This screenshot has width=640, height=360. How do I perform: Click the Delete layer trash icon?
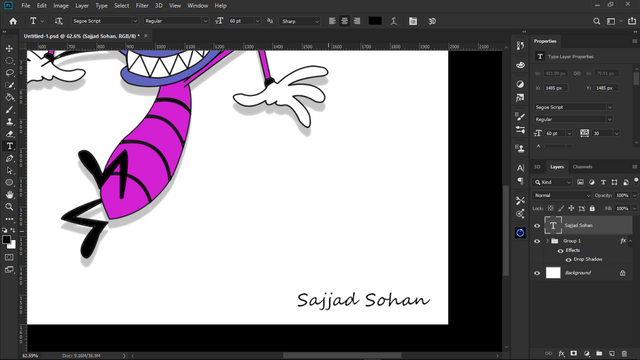click(624, 353)
